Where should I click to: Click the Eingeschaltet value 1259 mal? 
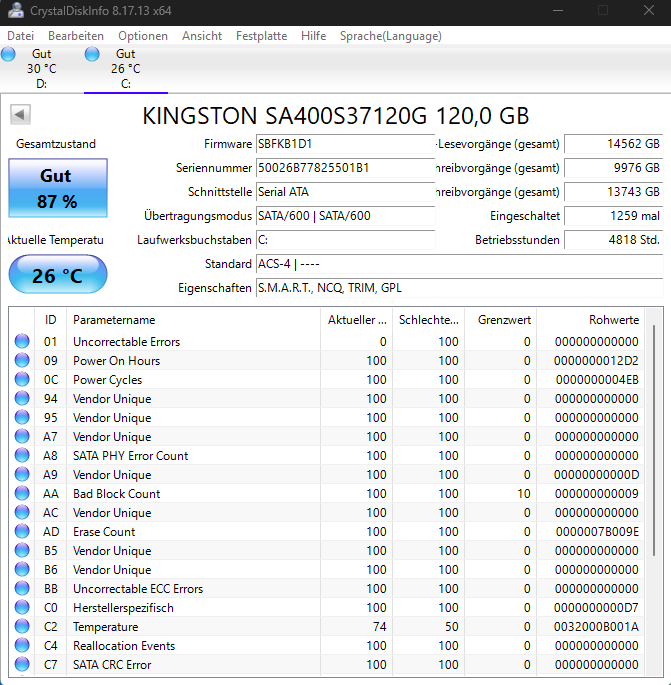point(613,216)
